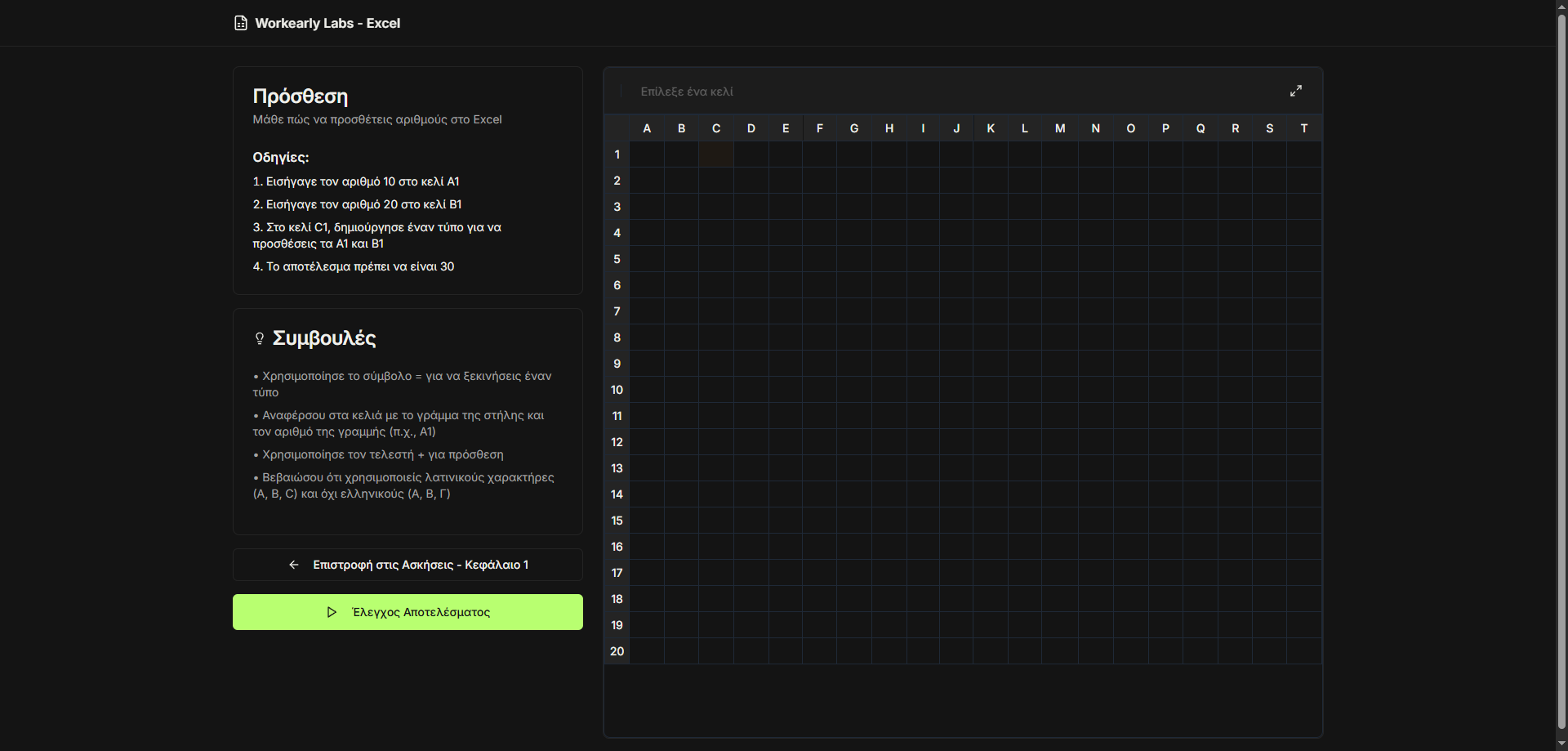This screenshot has height=751, width=1568.
Task: Select cell B1 in the spreadsheet
Action: 682,154
